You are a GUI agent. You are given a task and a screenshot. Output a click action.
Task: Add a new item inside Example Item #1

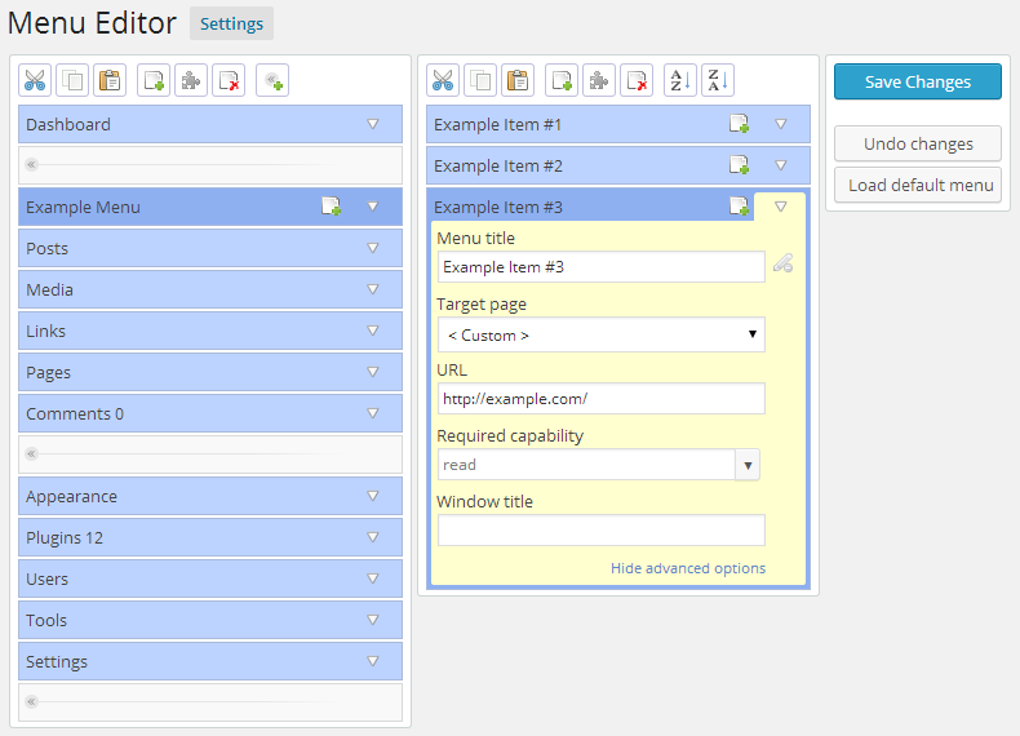[740, 123]
